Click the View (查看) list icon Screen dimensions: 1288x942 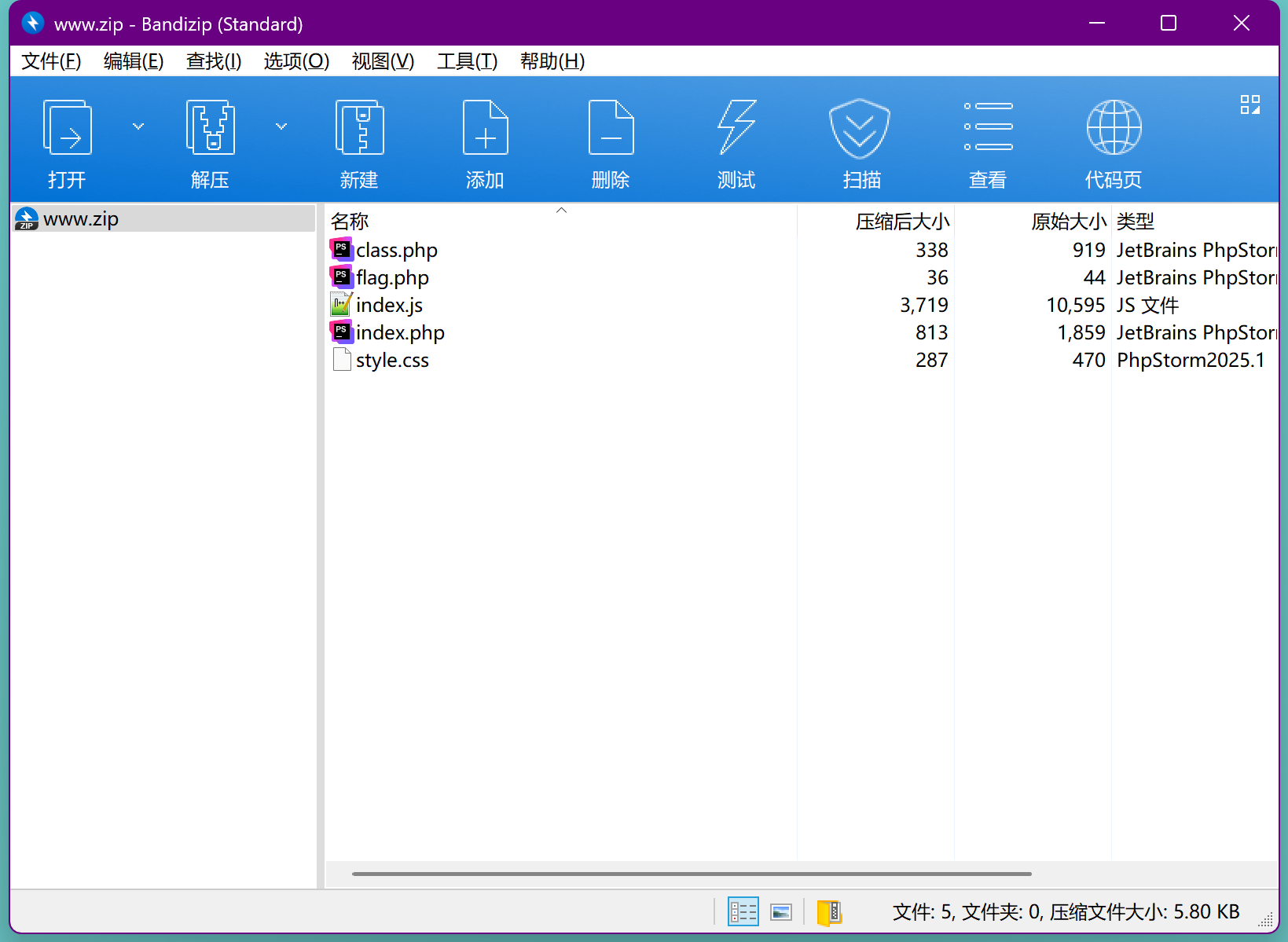click(x=988, y=129)
